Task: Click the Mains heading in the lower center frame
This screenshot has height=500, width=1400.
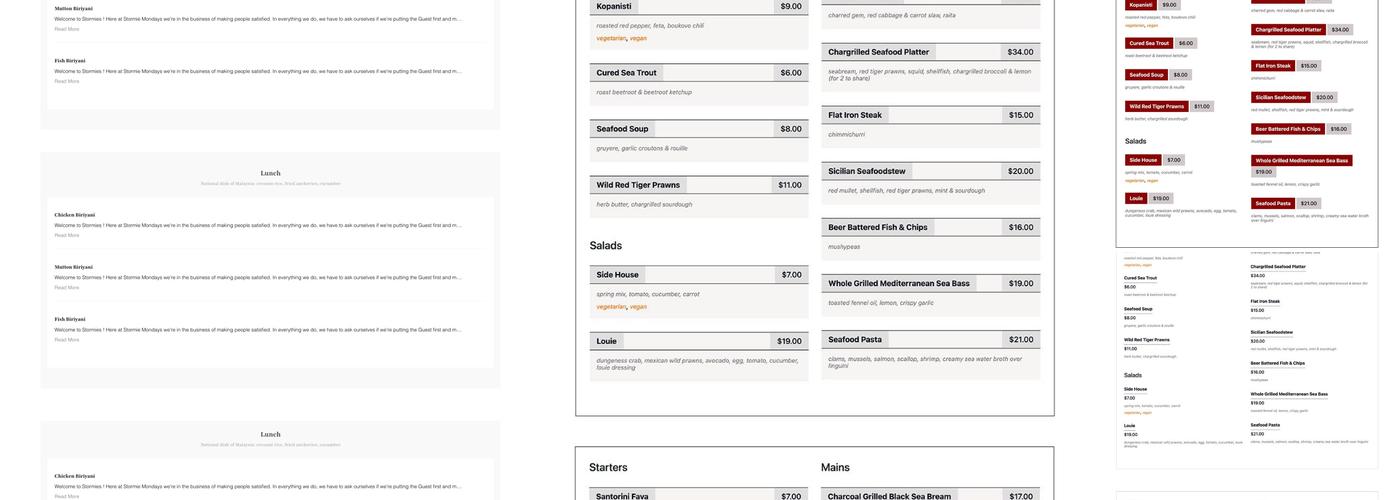Action: [x=835, y=467]
